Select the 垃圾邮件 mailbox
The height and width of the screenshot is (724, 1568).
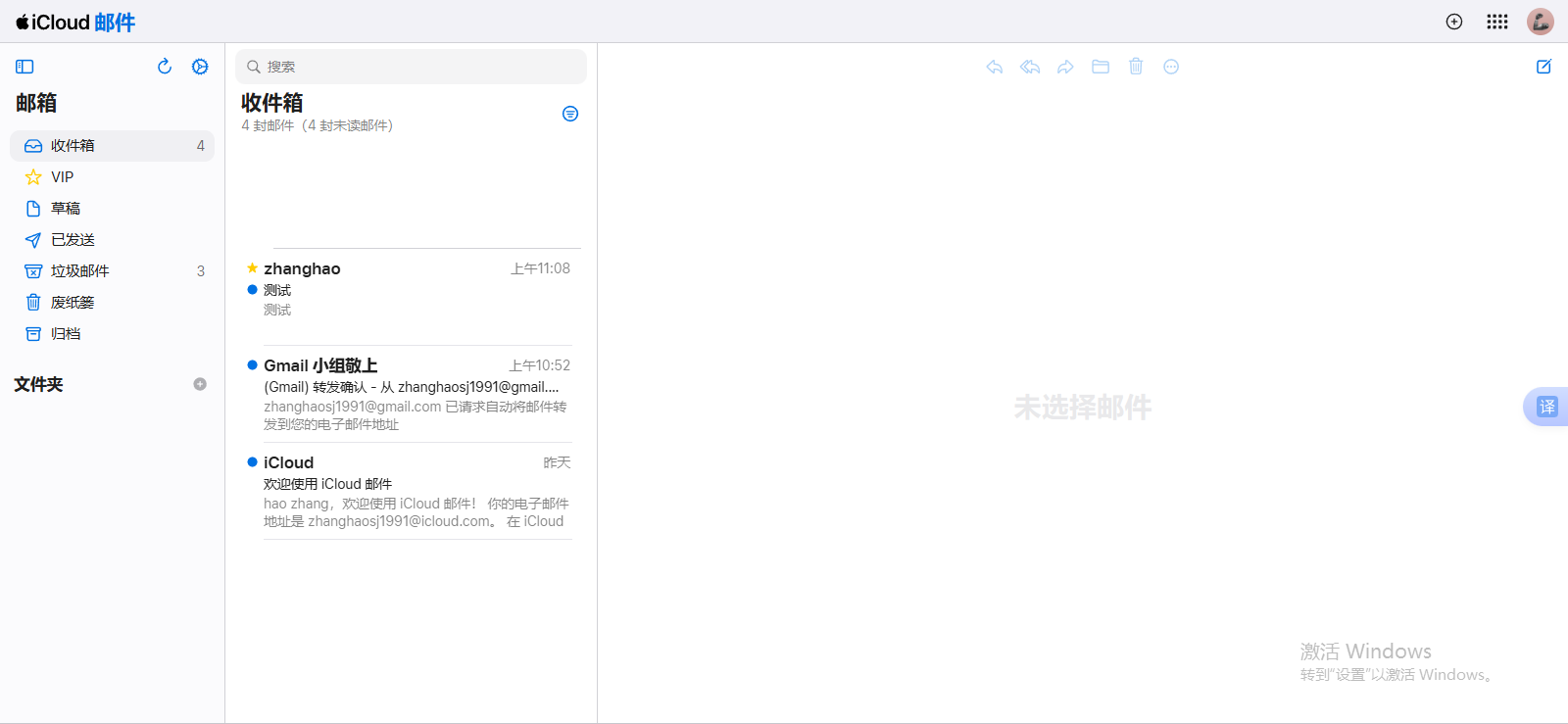coord(80,271)
